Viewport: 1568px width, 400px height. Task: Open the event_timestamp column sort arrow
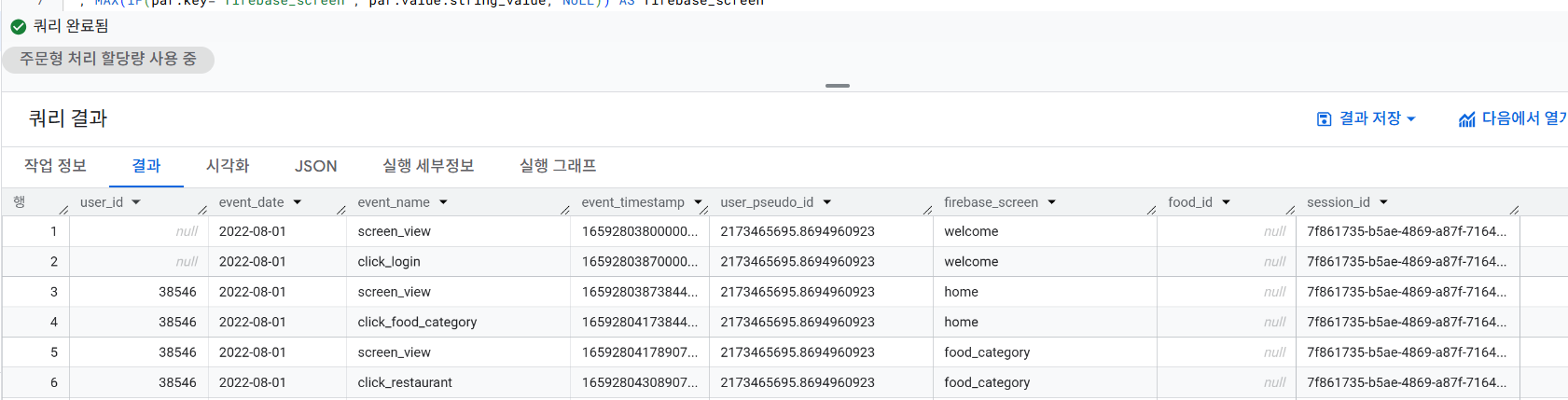coord(698,202)
